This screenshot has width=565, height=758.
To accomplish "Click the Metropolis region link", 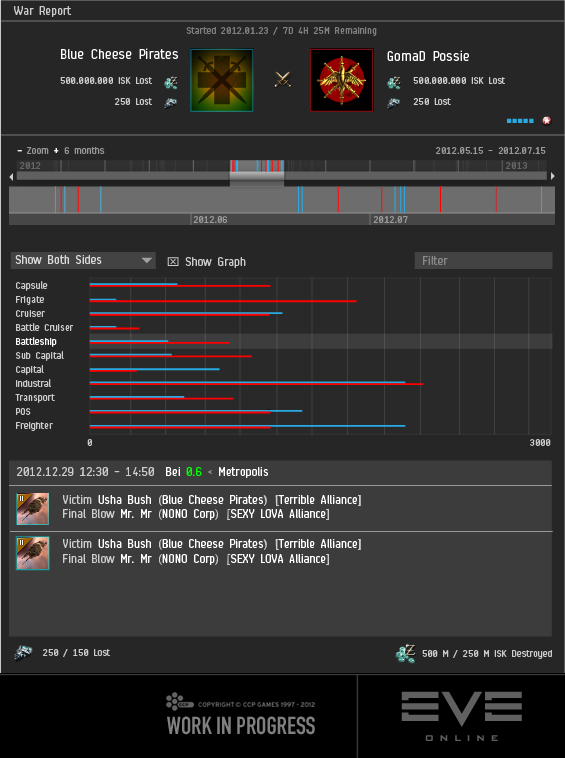I will 243,472.
